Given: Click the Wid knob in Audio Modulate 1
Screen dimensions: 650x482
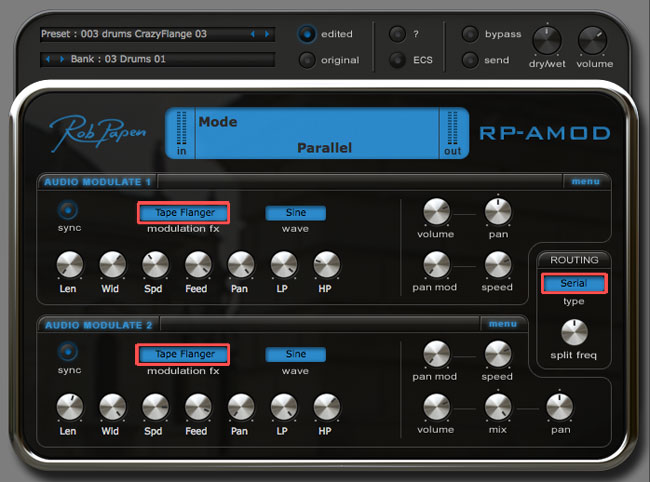Looking at the screenshot, I should click(x=112, y=264).
